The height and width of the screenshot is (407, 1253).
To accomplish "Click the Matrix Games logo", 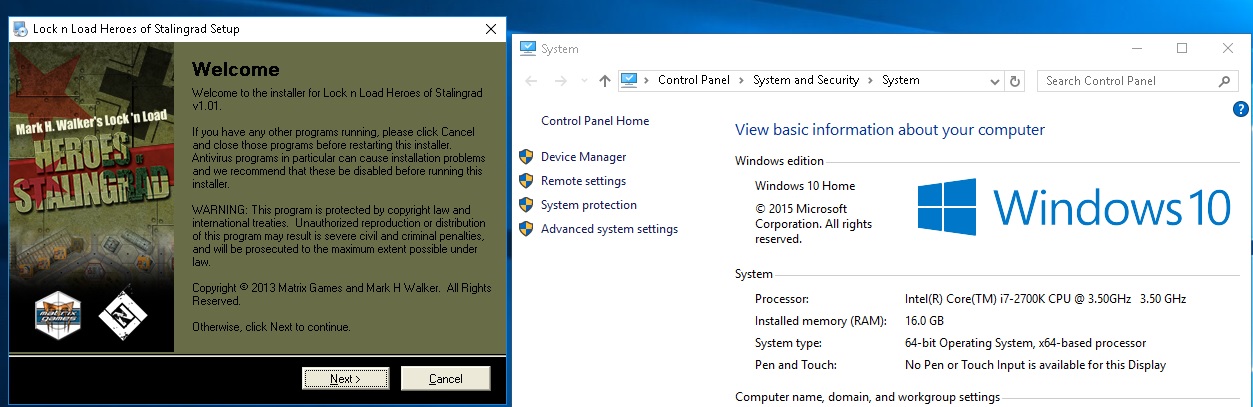I will pyautogui.click(x=57, y=315).
